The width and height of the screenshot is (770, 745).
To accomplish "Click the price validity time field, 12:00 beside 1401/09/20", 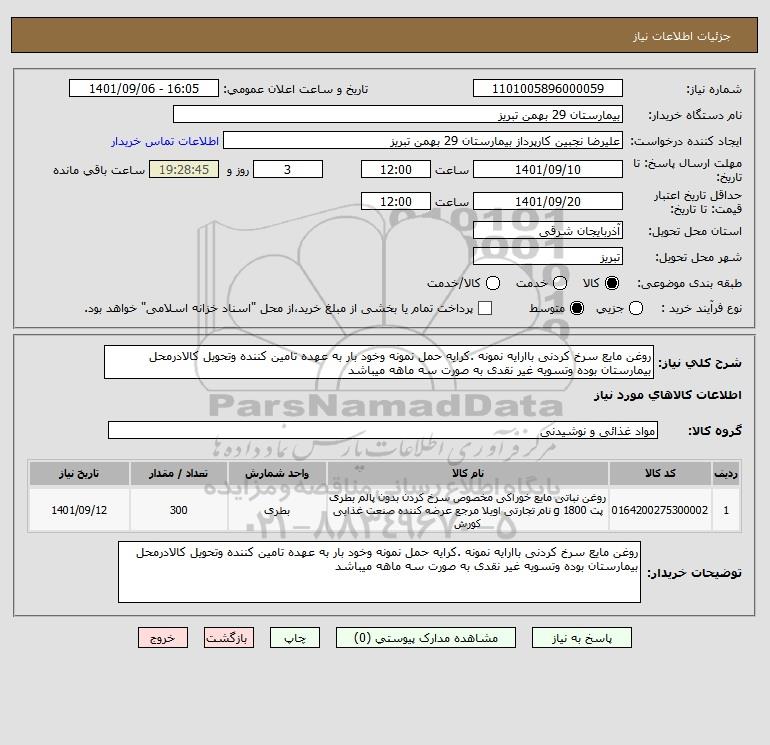I will [x=396, y=201].
